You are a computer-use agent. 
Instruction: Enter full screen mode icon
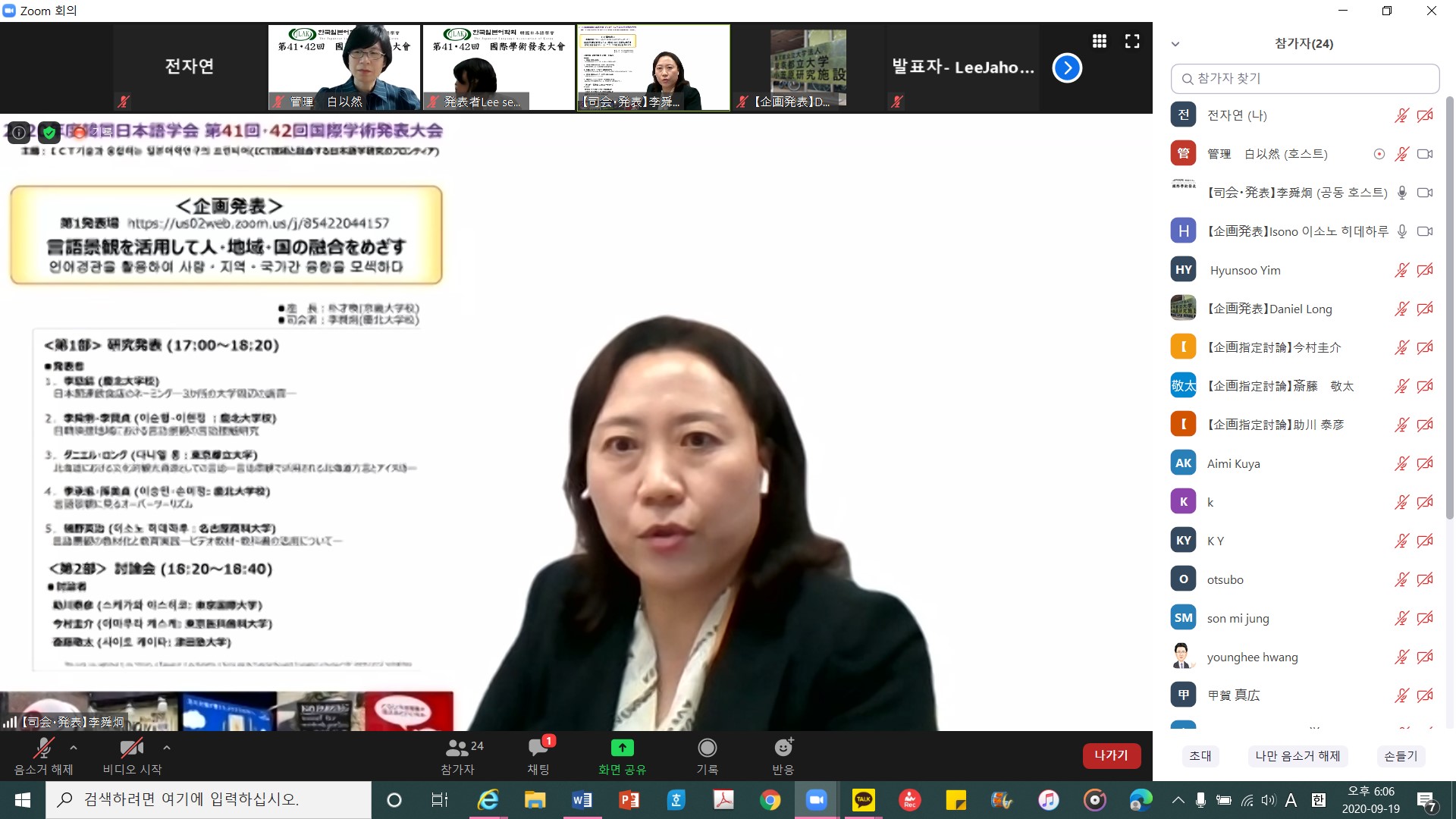click(x=1132, y=41)
